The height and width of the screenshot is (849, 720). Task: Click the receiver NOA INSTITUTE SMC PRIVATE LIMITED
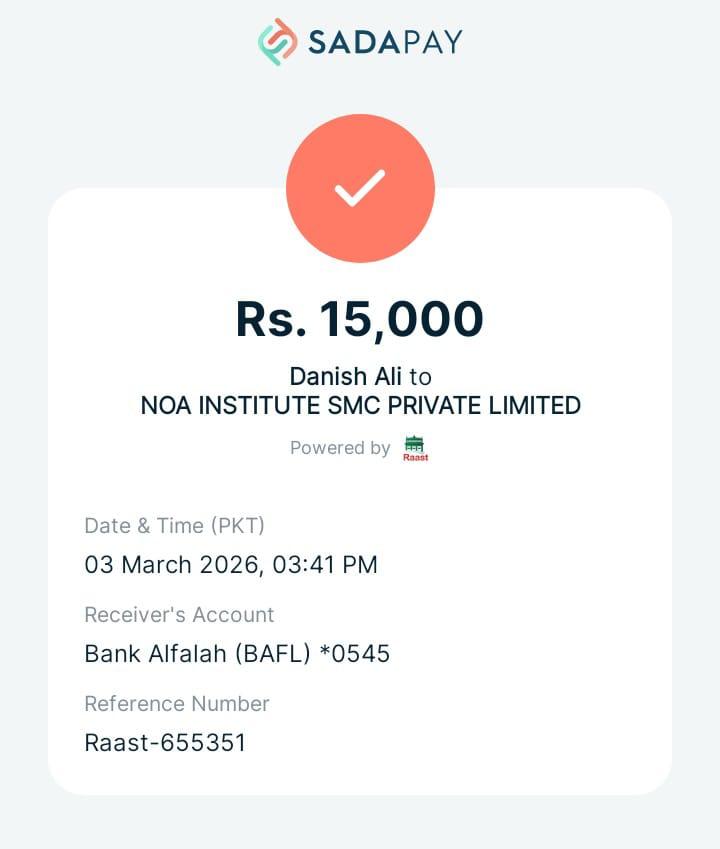360,405
